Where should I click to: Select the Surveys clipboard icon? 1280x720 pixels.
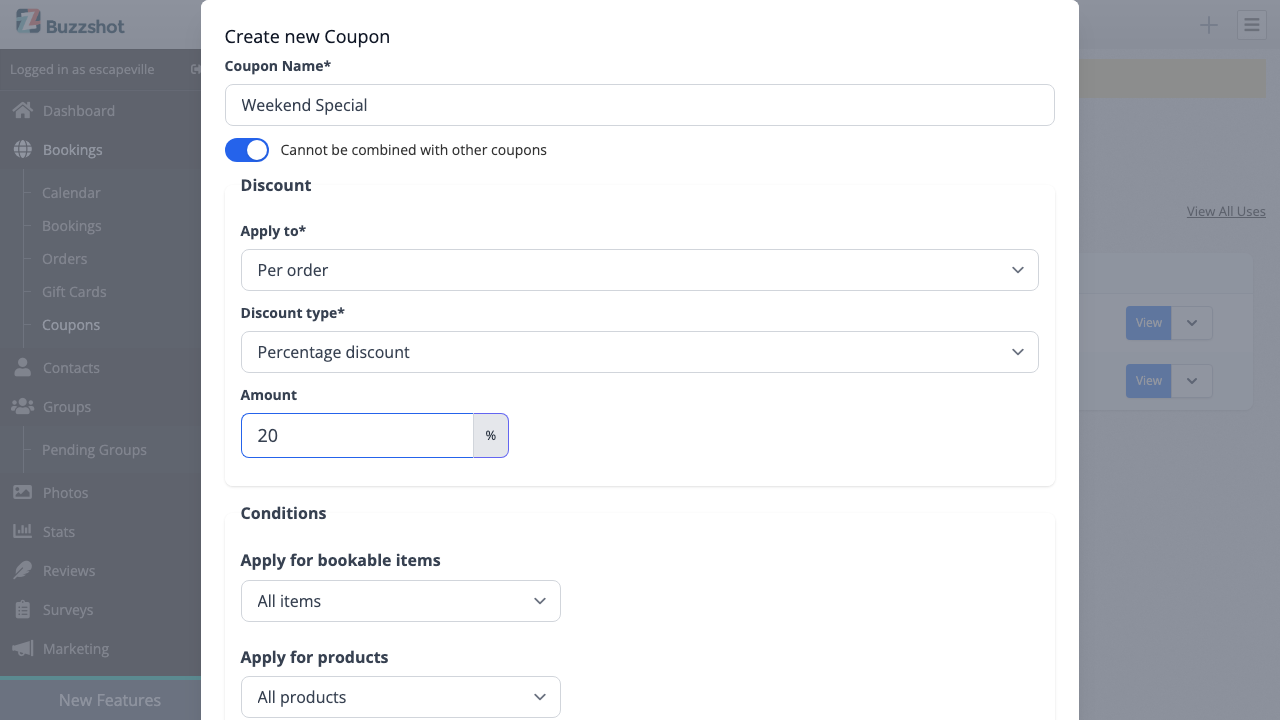pos(22,609)
